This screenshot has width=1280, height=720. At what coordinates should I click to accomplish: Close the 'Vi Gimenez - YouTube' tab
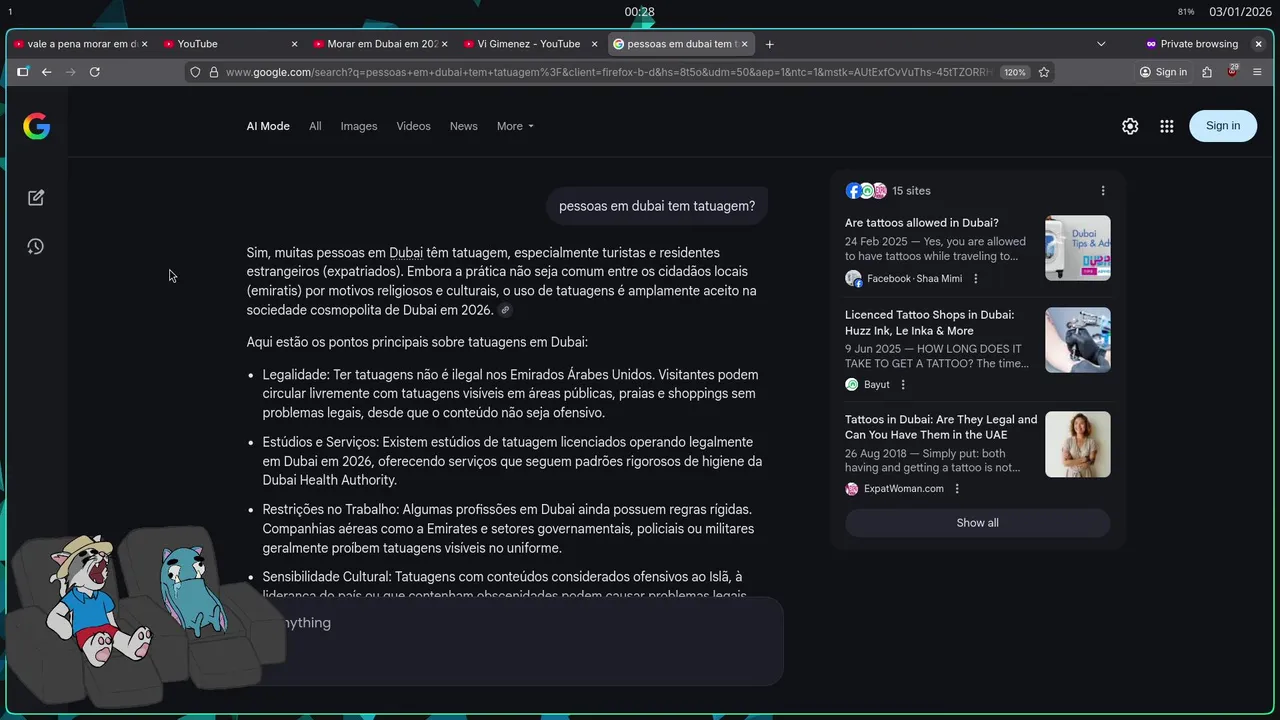(595, 44)
